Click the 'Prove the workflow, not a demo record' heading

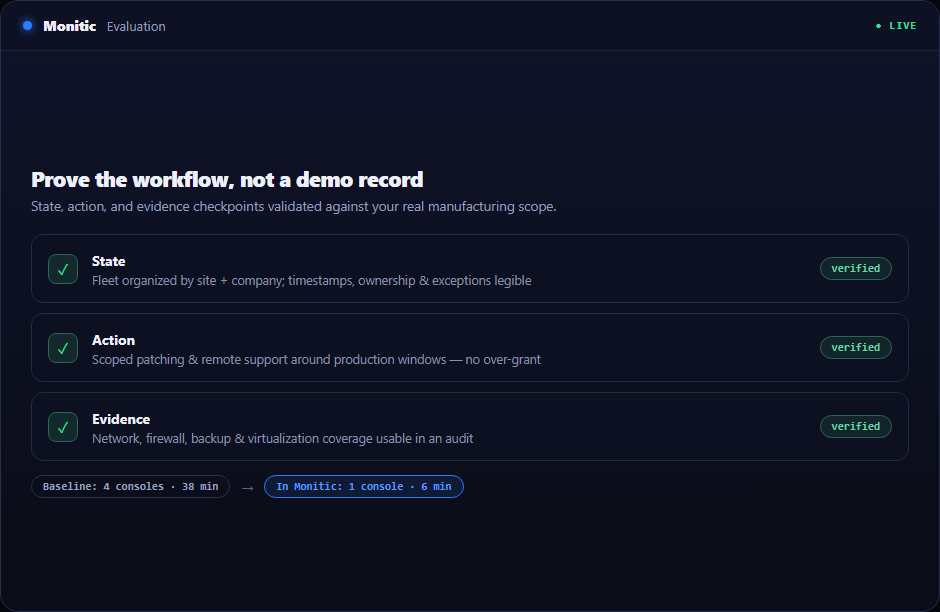(227, 180)
